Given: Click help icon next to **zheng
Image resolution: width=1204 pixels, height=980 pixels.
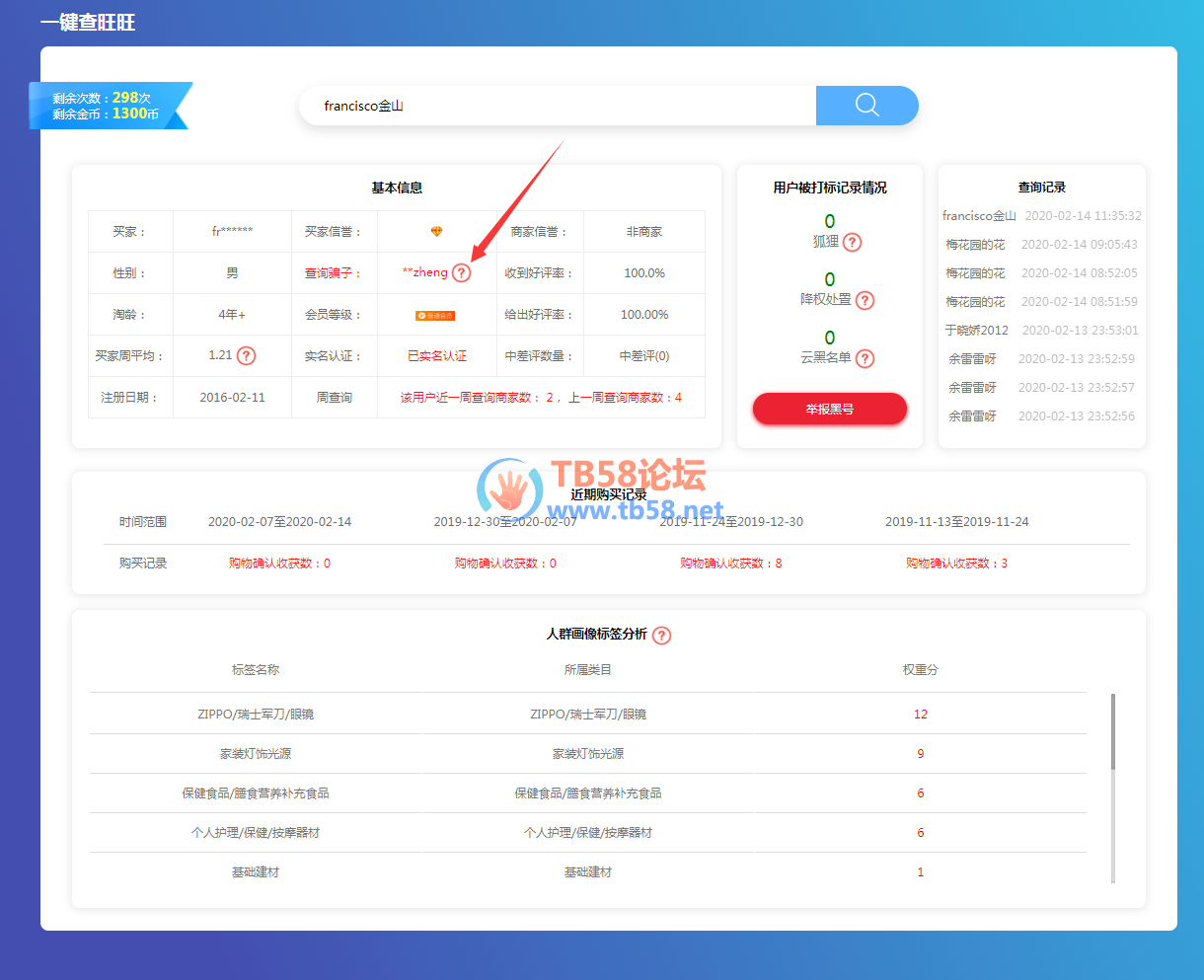Looking at the screenshot, I should coord(462,273).
